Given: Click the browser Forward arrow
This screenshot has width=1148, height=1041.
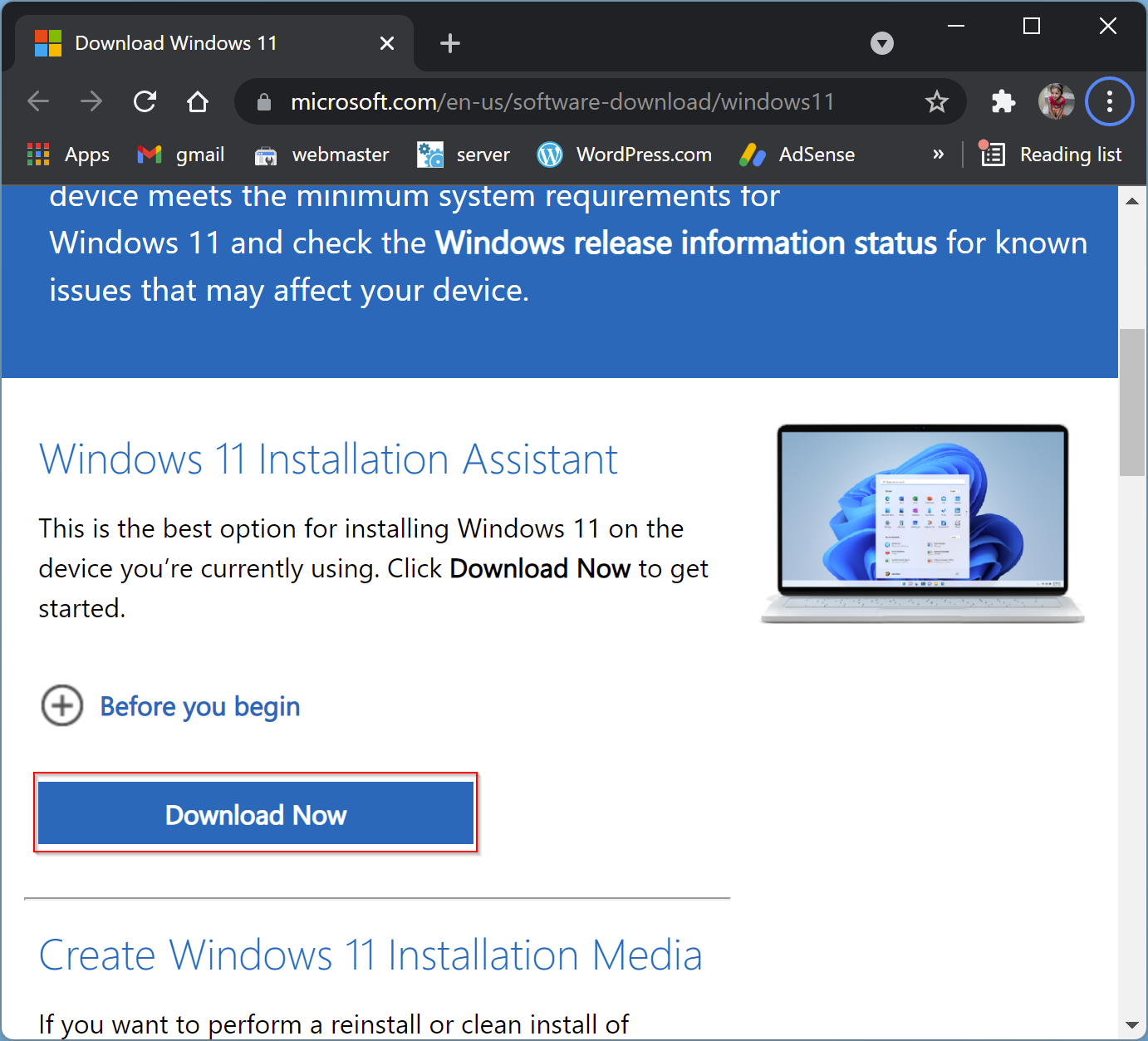Looking at the screenshot, I should coord(91,101).
